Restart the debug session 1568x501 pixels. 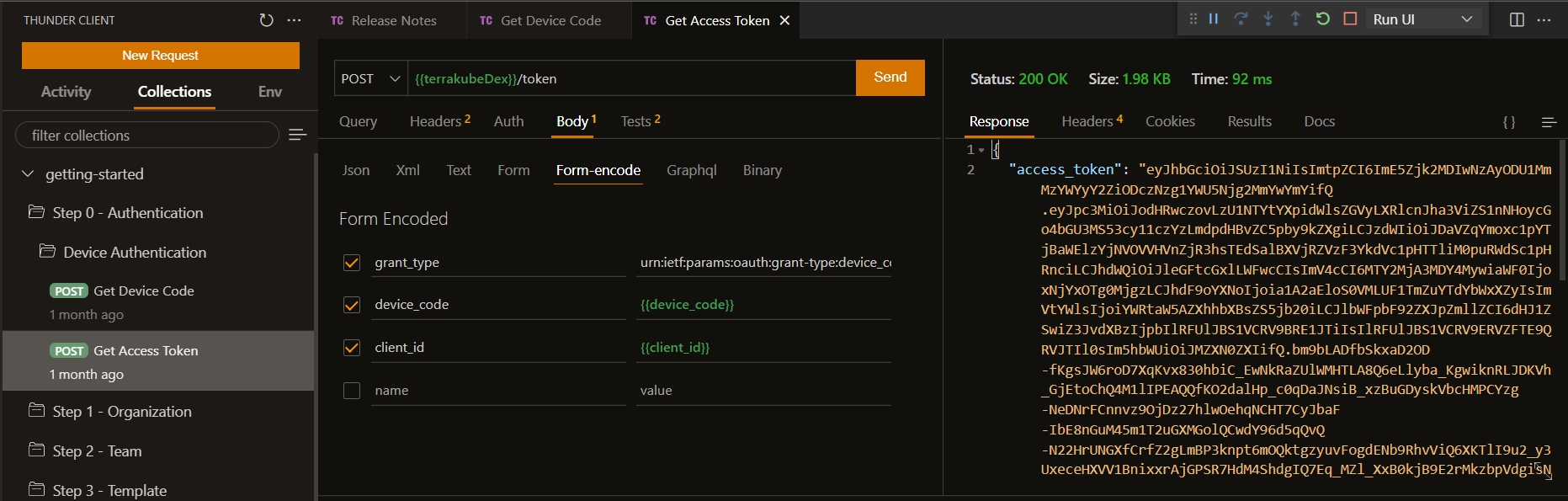(x=1323, y=19)
